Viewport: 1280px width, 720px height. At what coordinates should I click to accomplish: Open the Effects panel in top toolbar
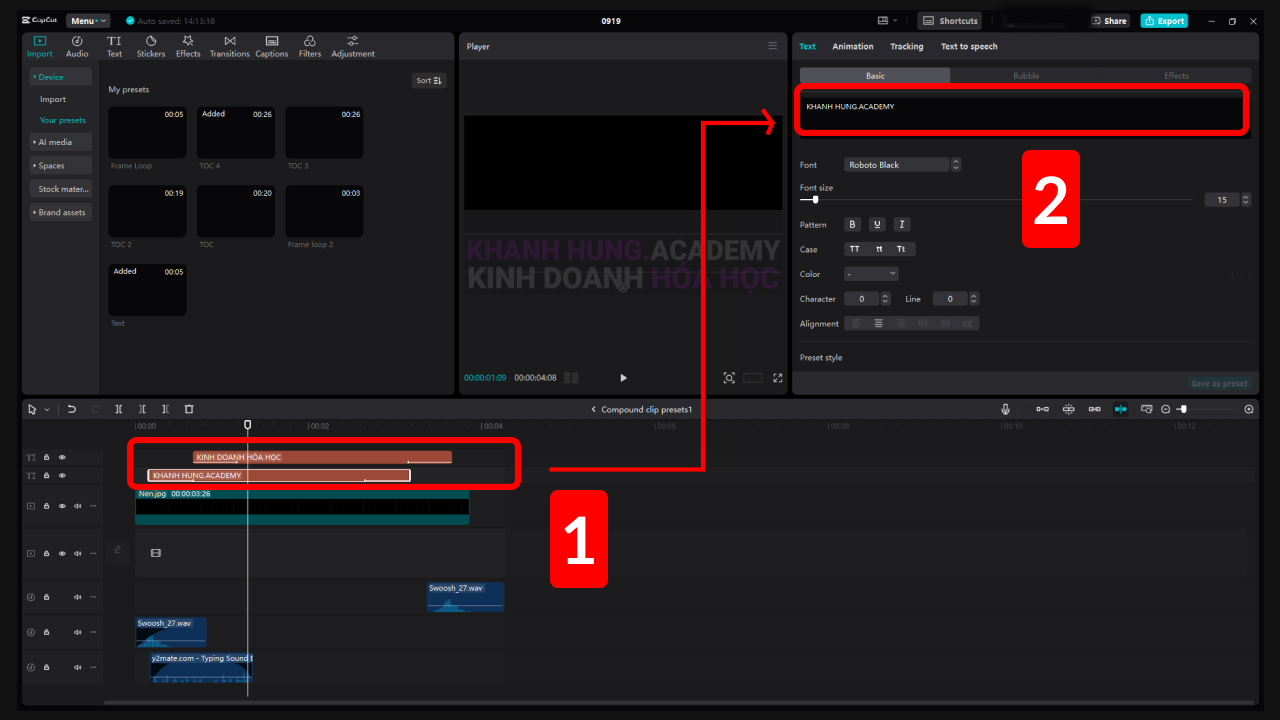click(188, 46)
